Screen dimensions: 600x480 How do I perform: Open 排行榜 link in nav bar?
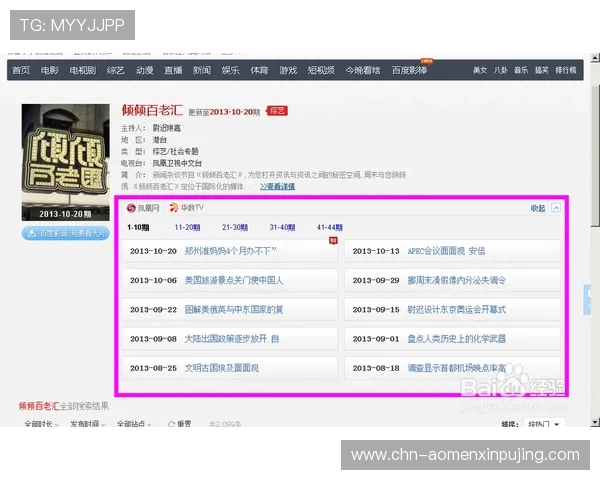coord(566,70)
